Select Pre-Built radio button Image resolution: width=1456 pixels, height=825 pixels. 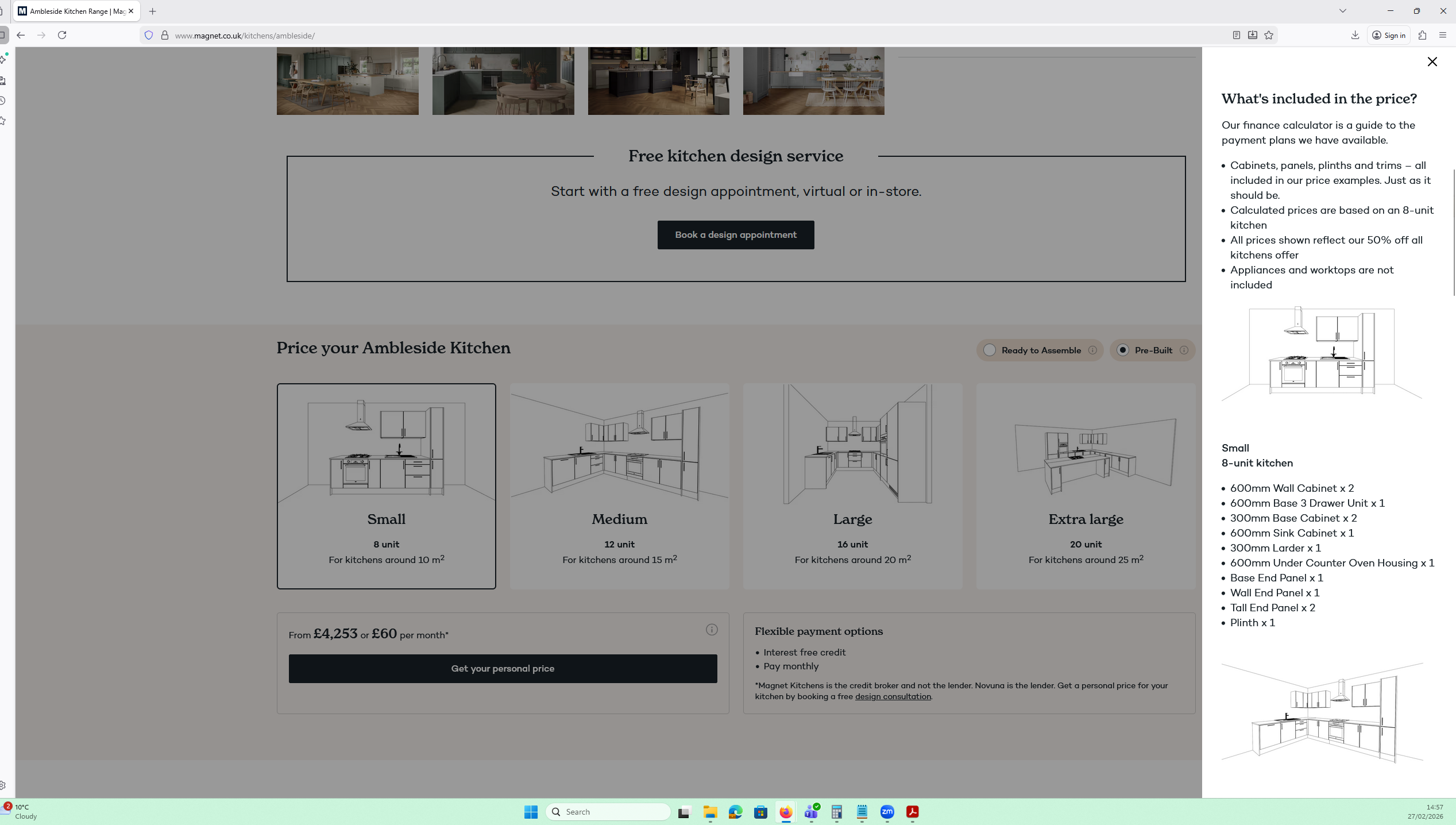click(x=1122, y=350)
